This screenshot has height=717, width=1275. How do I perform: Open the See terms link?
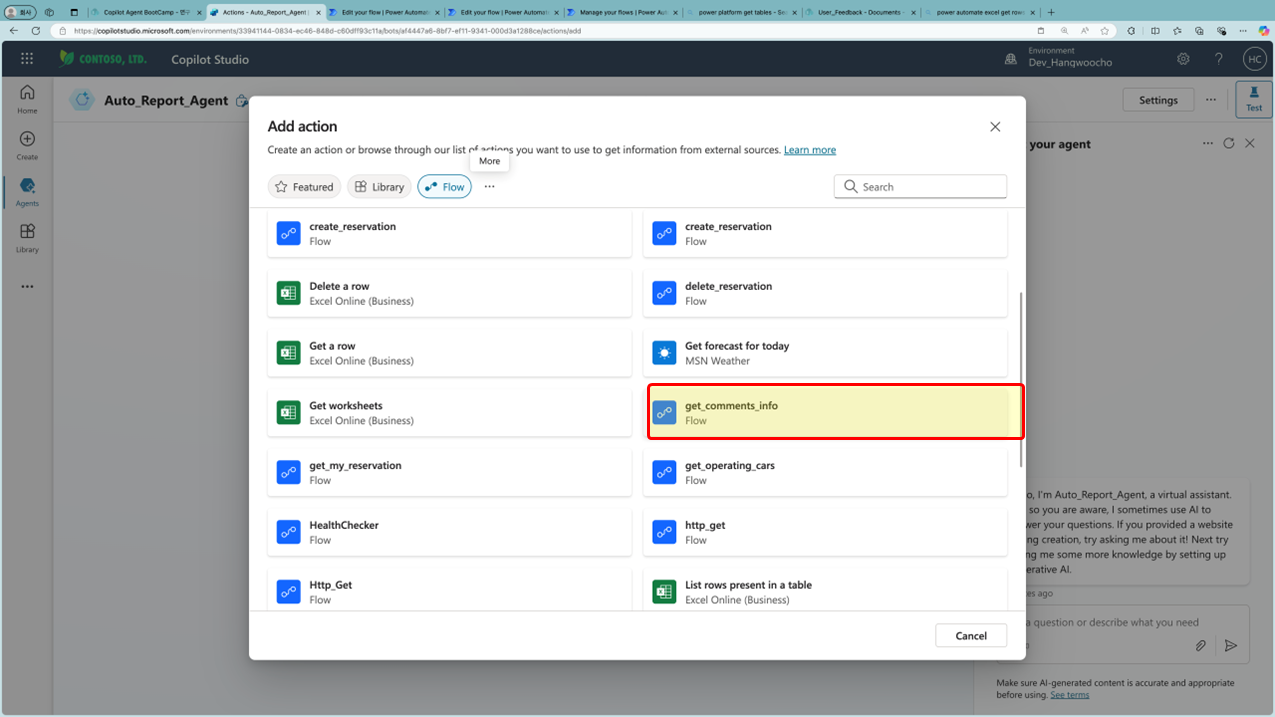coord(1069,695)
